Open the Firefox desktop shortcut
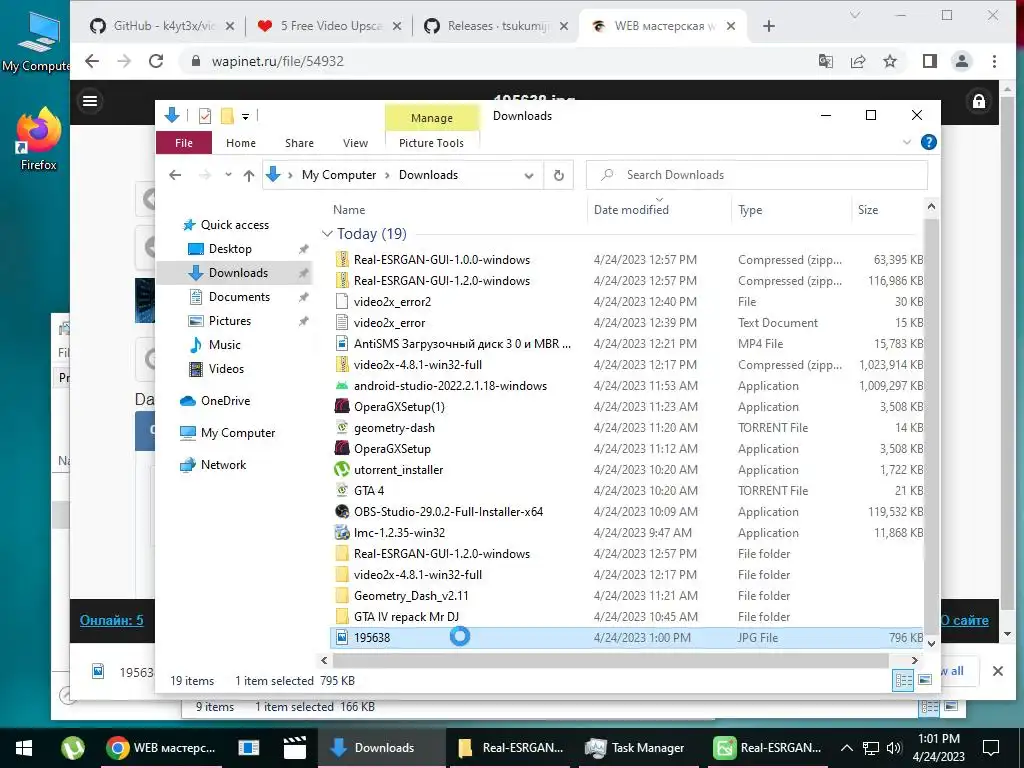The image size is (1024, 768). (39, 139)
